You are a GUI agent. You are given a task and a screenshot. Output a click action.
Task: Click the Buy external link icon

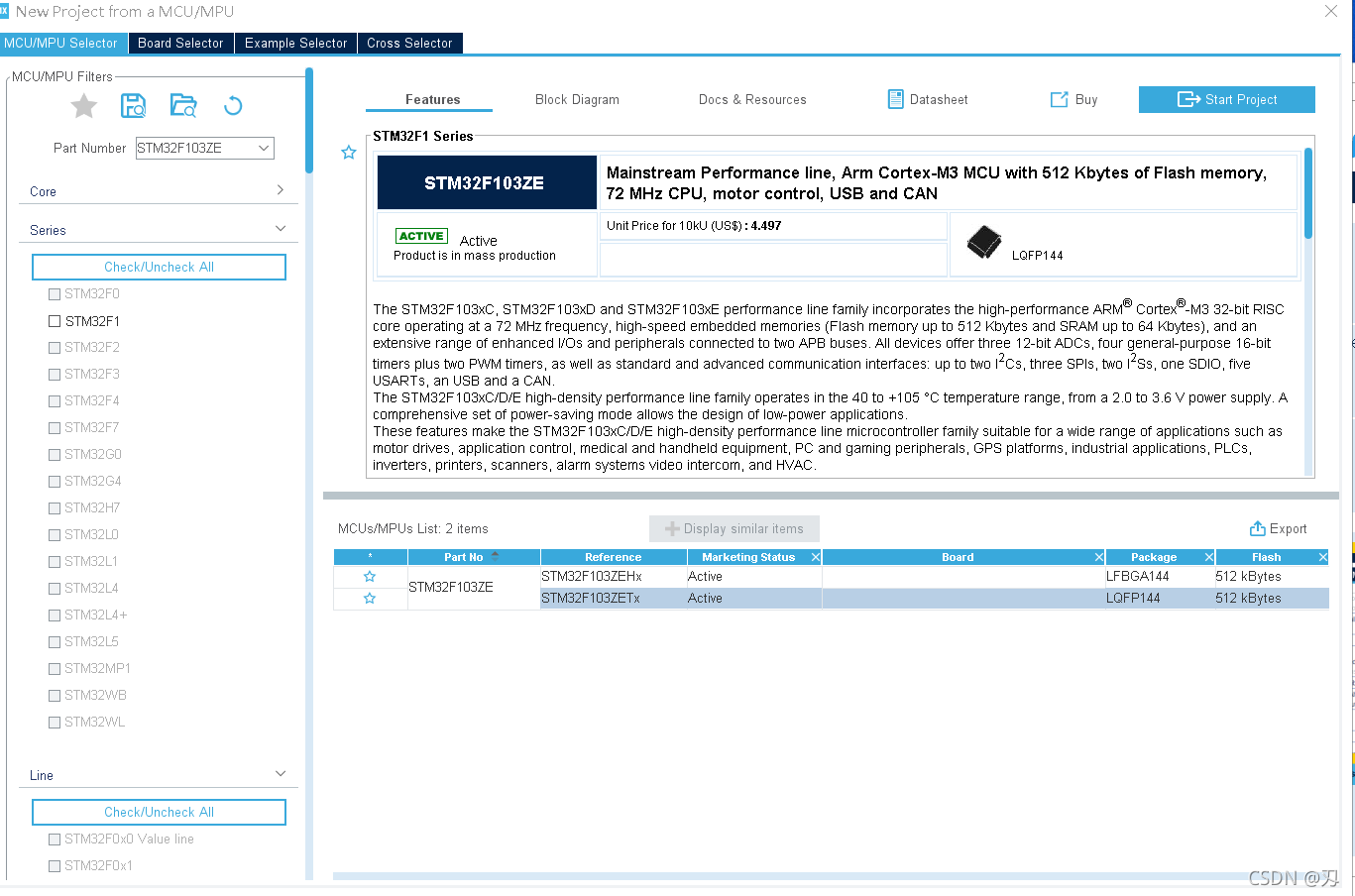click(x=1059, y=99)
